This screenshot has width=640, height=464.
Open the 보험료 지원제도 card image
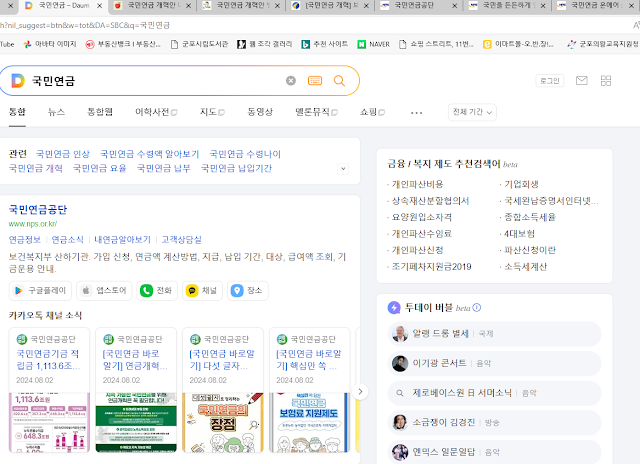tap(309, 422)
